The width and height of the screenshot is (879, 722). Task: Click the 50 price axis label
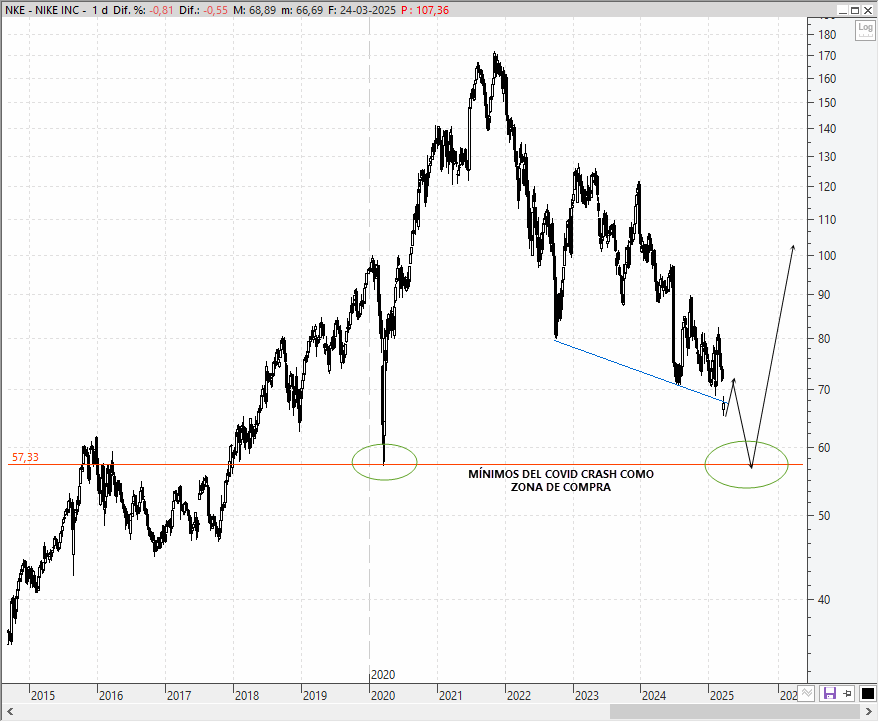824,516
